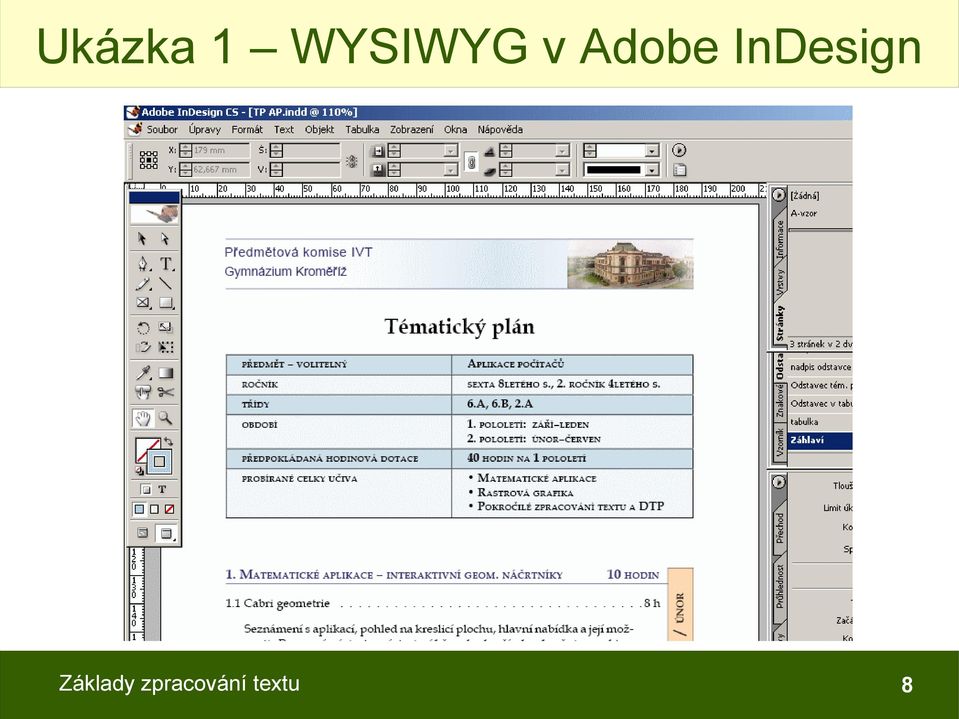
Task: Switch to Normal View Mode
Action: click(143, 533)
